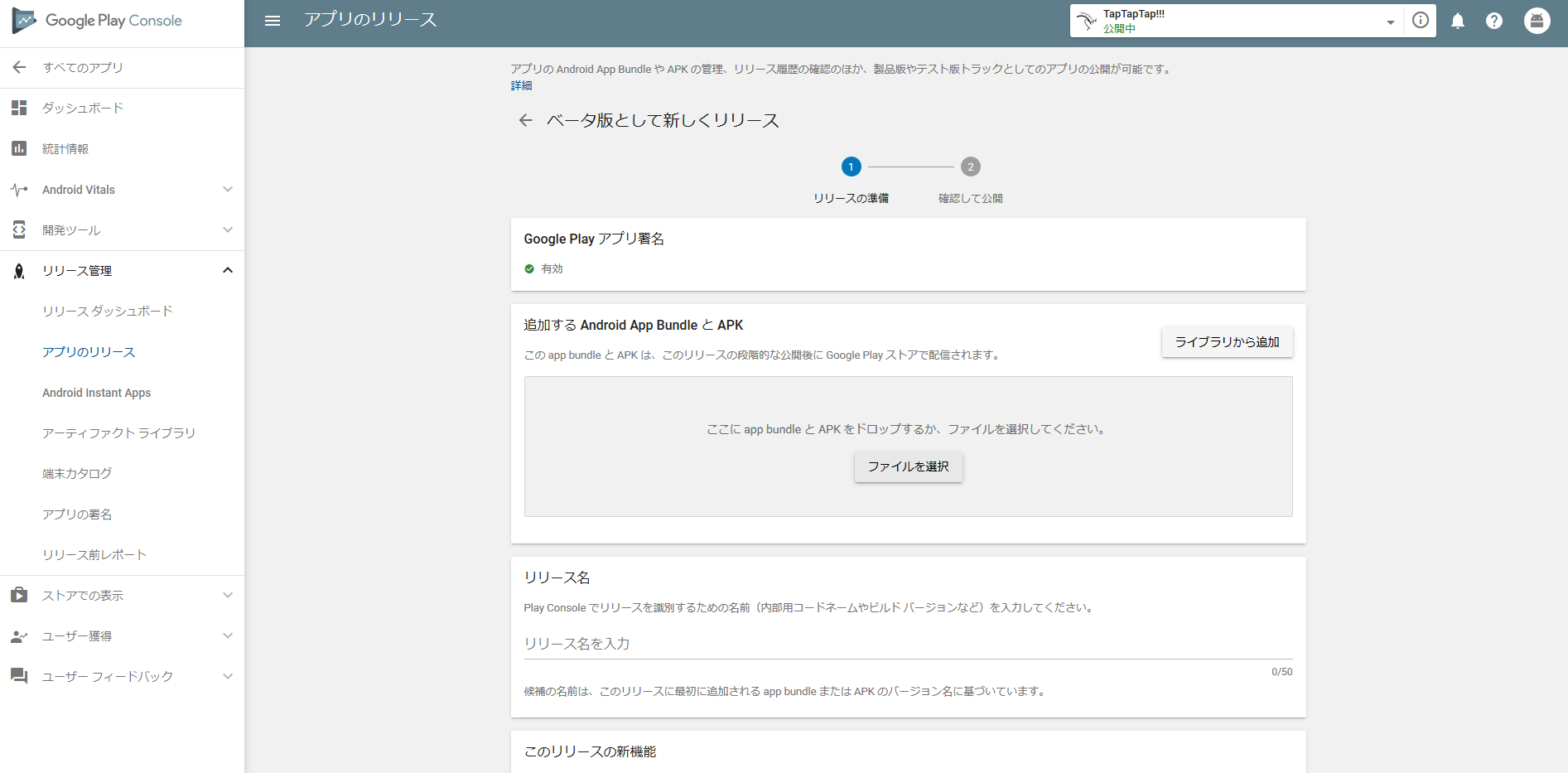Screen dimensions: 1568x773
Task: Expand the ユーザー獲得 section chevron
Action: click(228, 635)
